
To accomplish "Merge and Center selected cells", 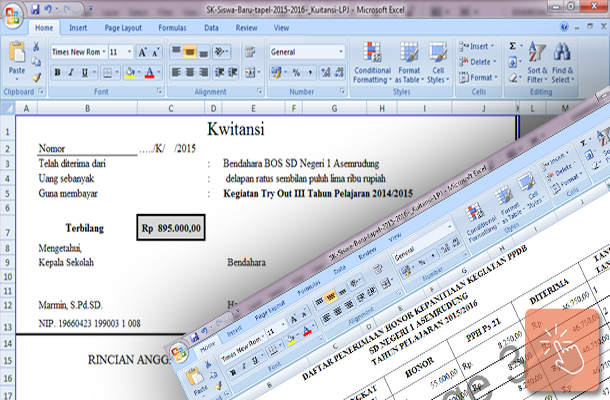I will 251,72.
